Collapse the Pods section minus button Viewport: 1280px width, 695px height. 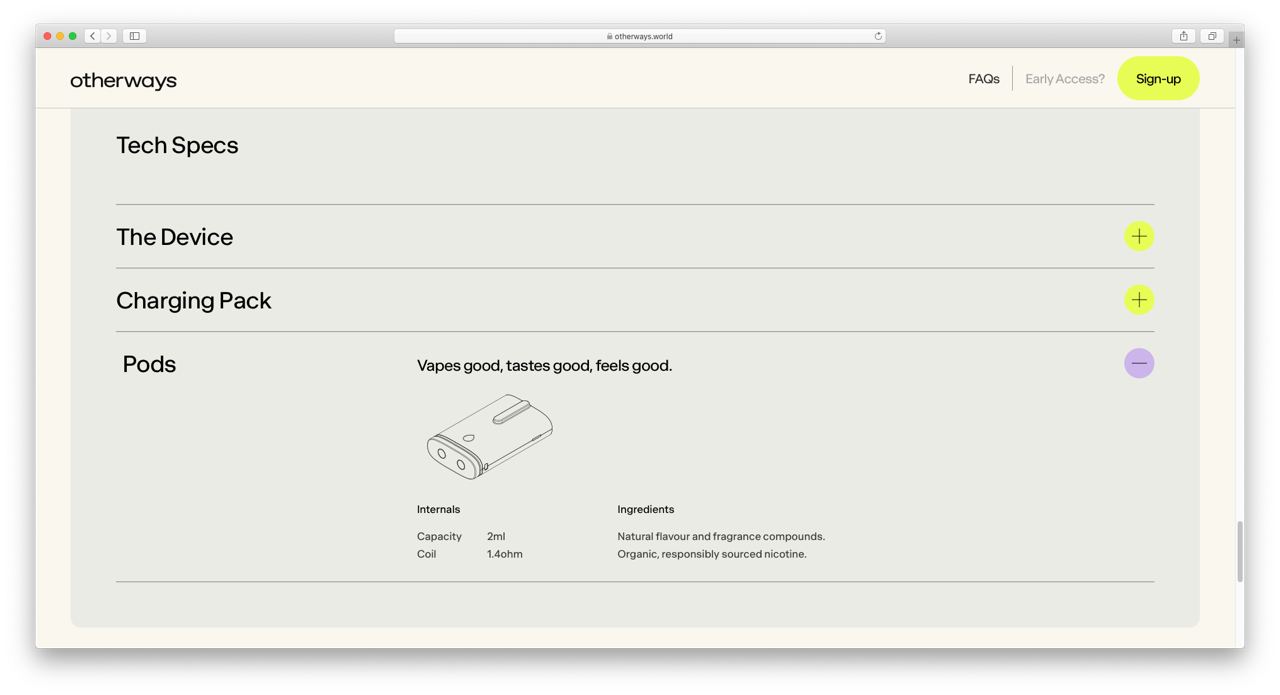click(x=1139, y=363)
